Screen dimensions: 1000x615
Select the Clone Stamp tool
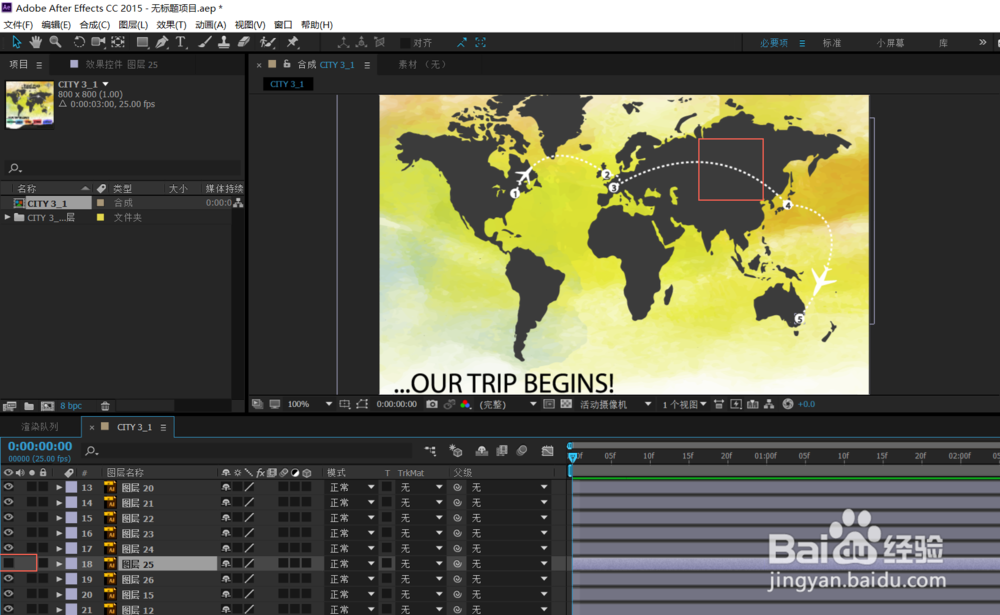click(223, 42)
